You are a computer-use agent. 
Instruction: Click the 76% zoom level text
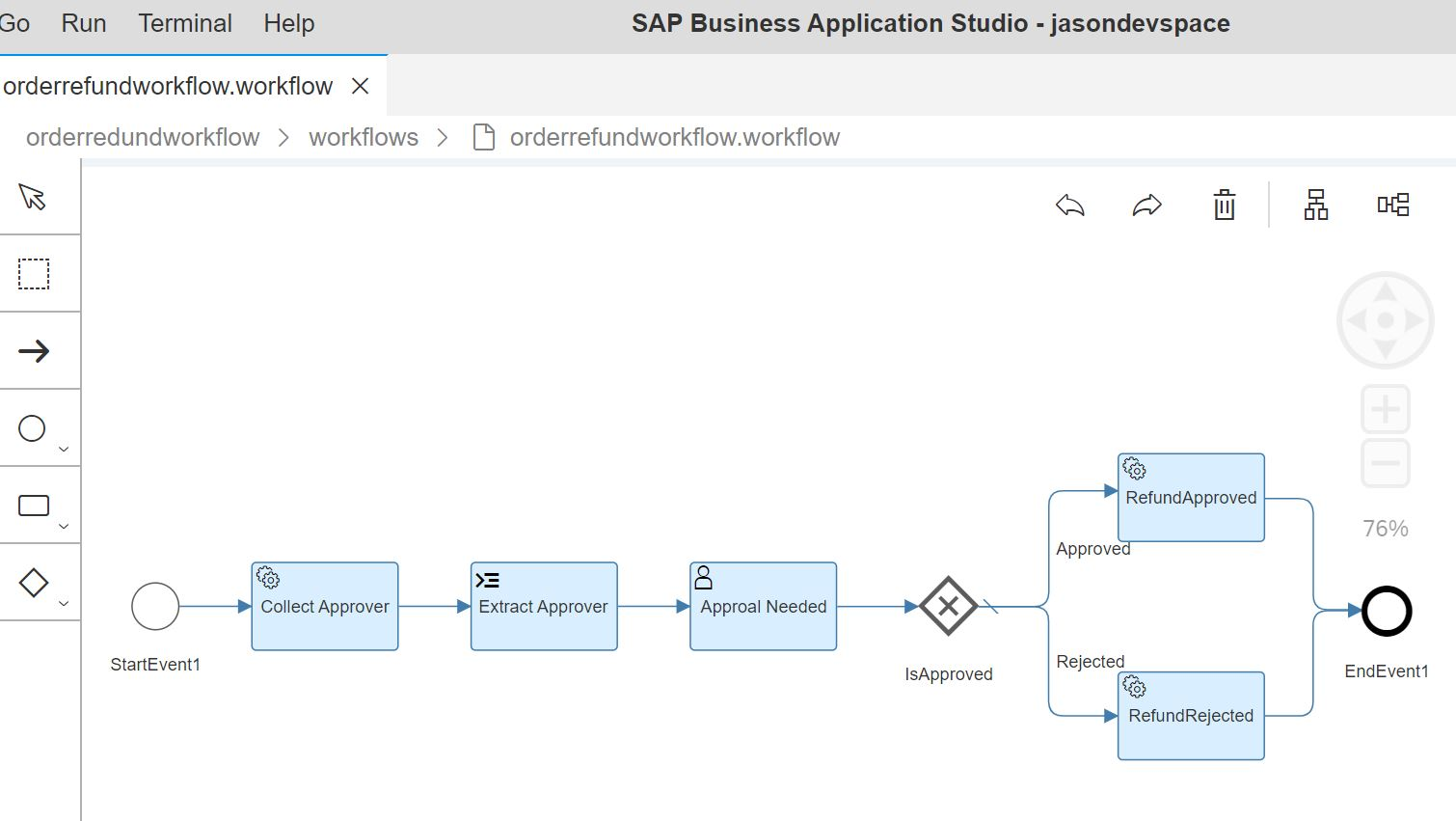1386,529
